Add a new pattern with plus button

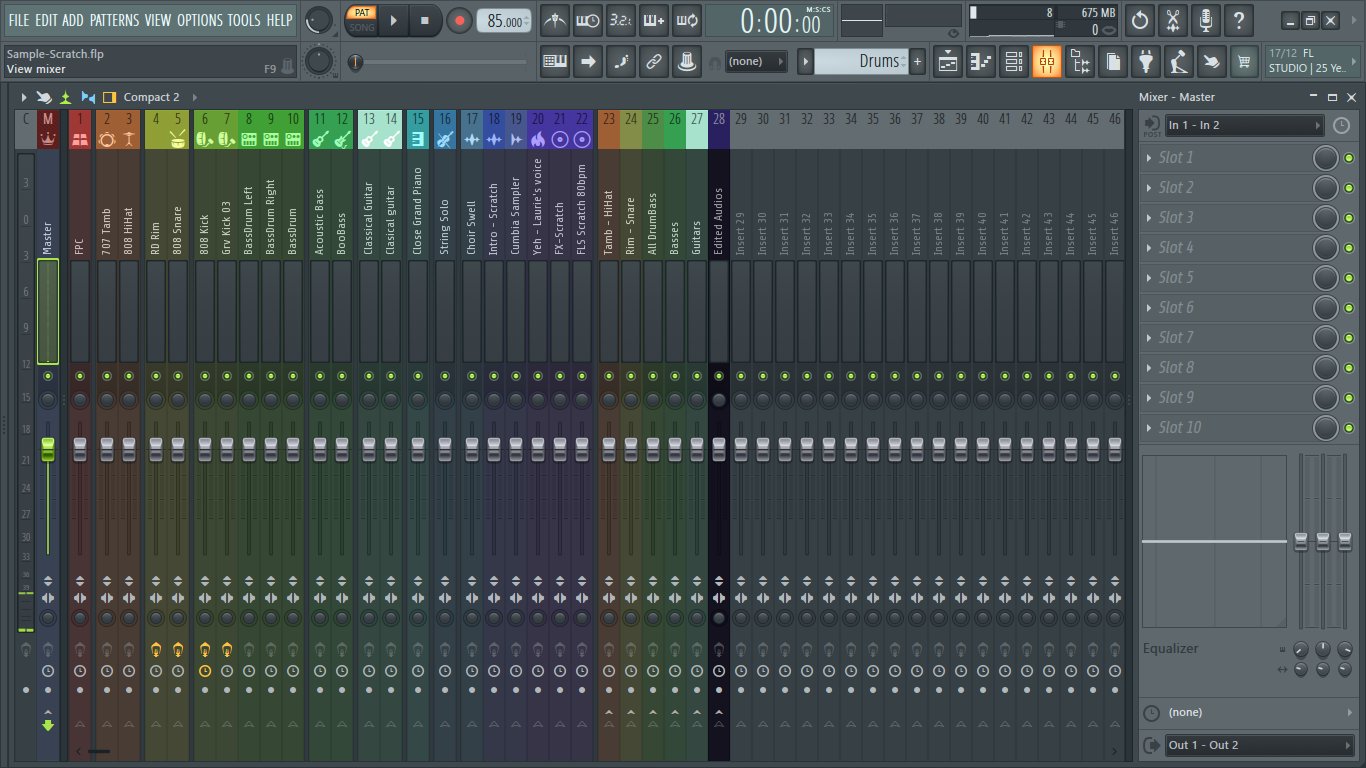point(917,62)
